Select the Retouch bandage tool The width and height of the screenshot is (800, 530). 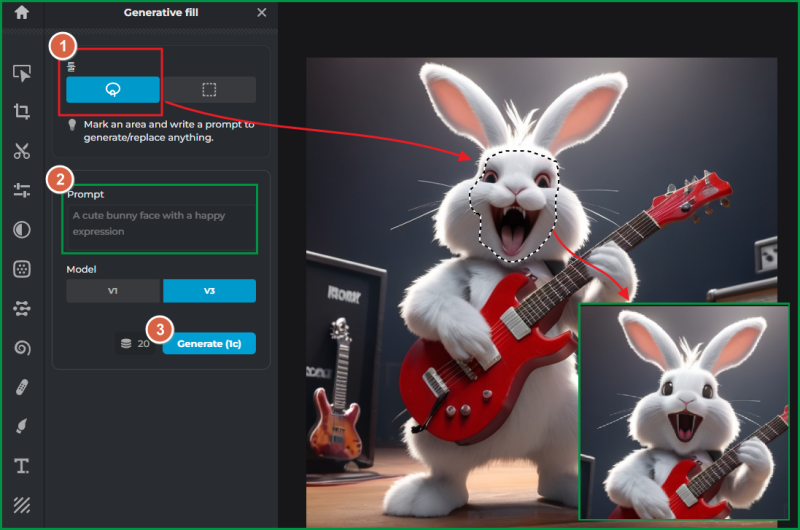click(22, 388)
